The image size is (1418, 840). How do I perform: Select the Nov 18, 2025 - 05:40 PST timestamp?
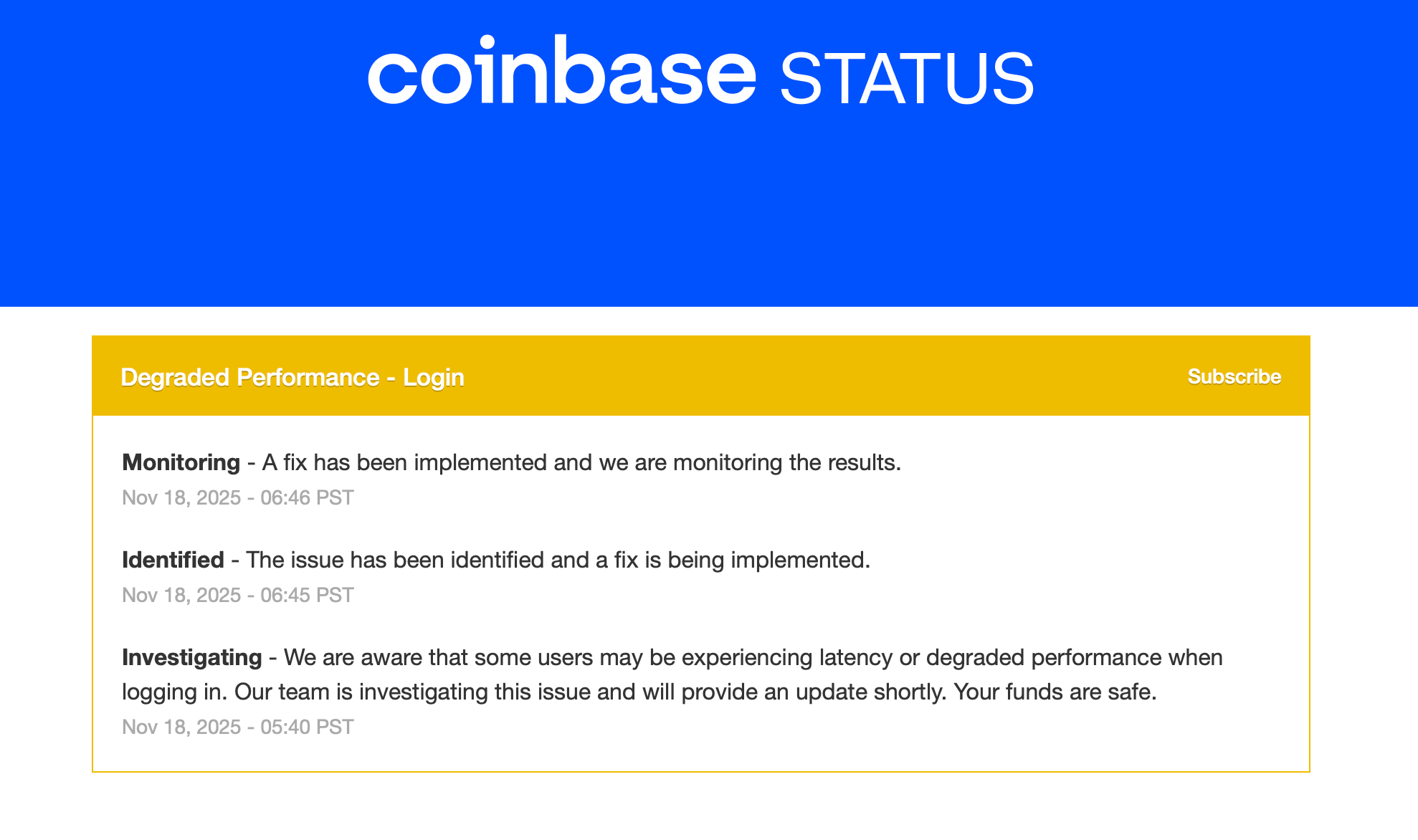[x=237, y=726]
